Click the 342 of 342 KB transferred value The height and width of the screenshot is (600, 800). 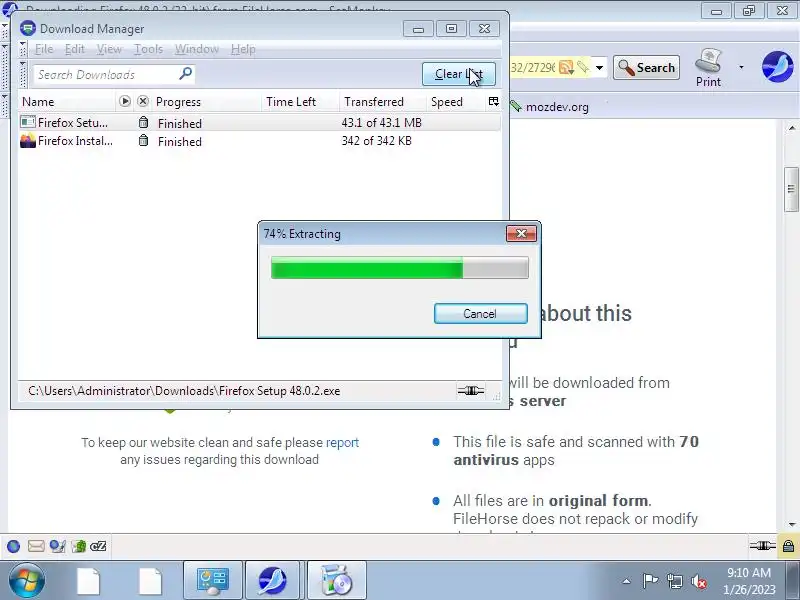point(377,141)
